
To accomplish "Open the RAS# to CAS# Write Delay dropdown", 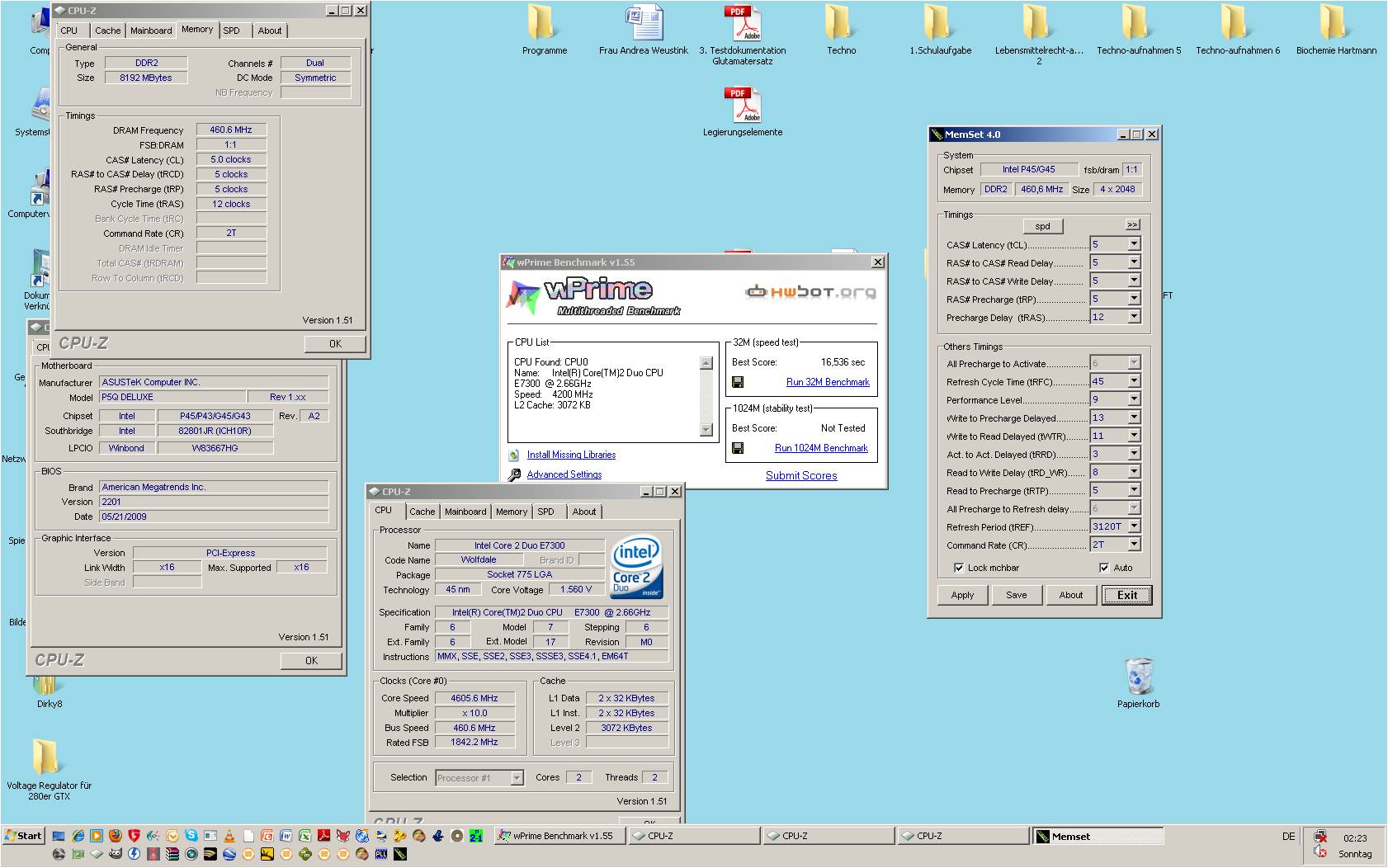I will [1134, 281].
